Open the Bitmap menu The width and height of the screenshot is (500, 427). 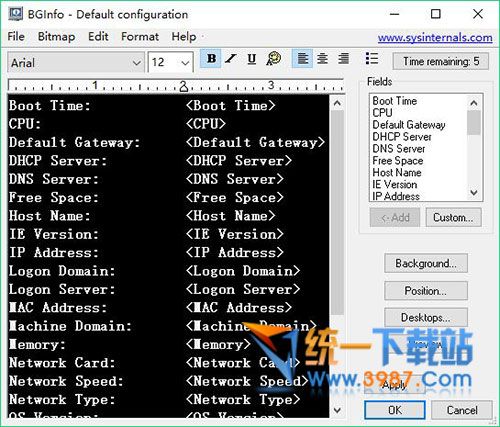pos(56,36)
